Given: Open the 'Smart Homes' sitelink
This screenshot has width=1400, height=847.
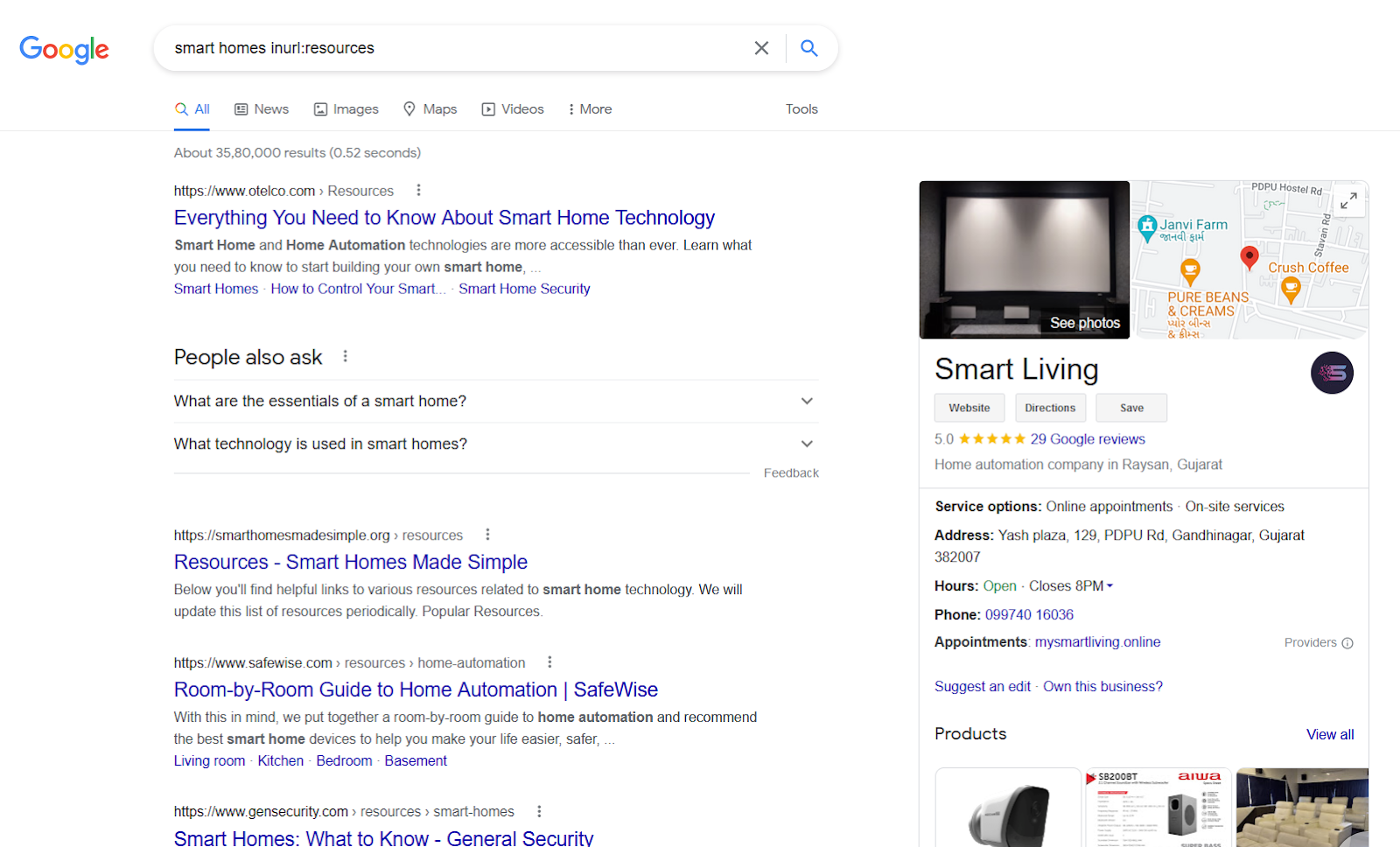Looking at the screenshot, I should tap(216, 289).
